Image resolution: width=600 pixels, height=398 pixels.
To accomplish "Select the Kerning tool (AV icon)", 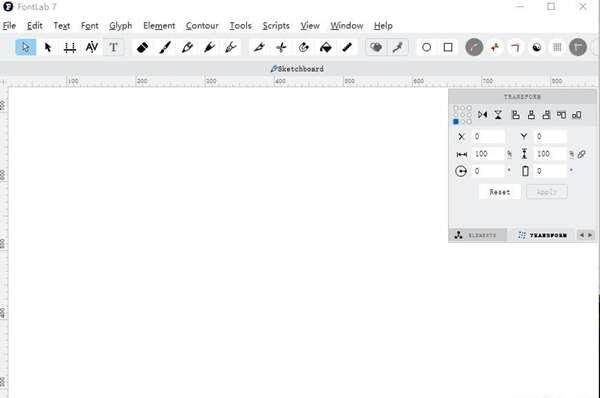I will (x=92, y=47).
